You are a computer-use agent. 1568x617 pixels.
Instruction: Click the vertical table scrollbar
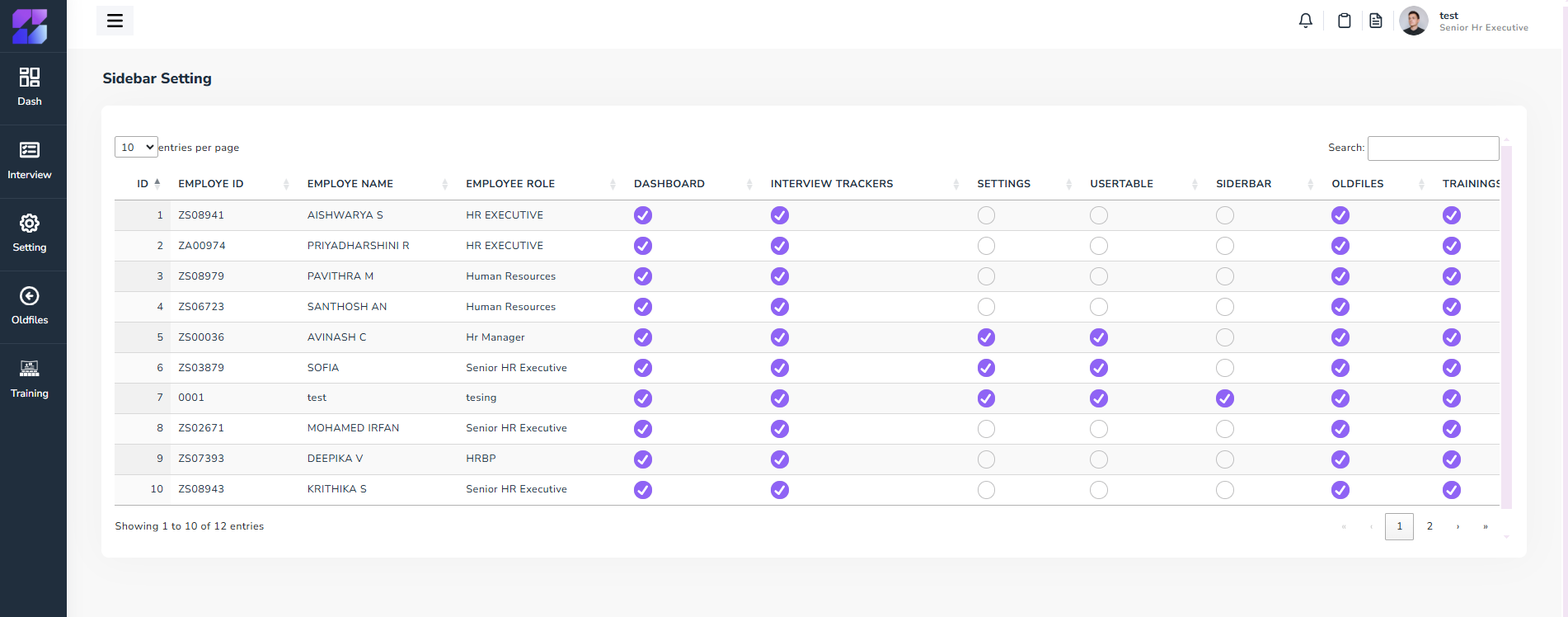click(1506, 330)
